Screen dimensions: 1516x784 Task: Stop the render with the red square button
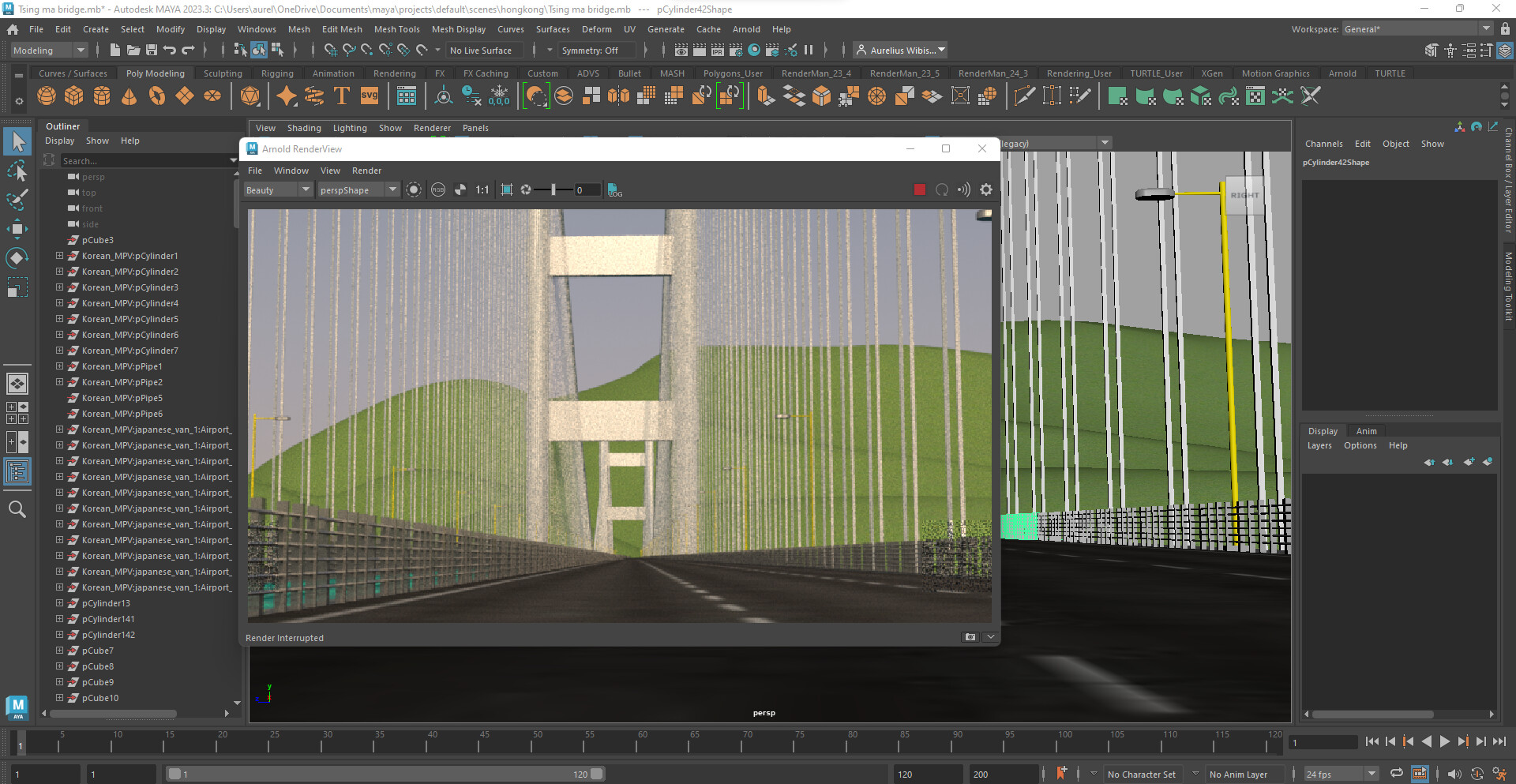pos(918,189)
